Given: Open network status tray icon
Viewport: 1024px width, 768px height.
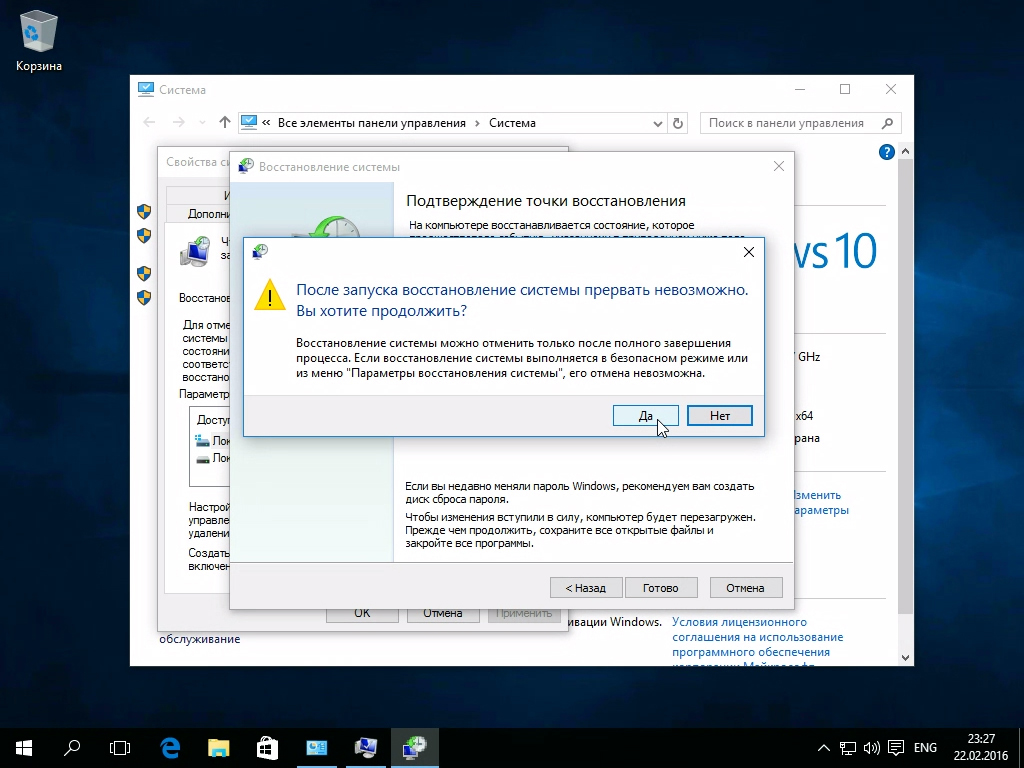Looking at the screenshot, I should 848,748.
